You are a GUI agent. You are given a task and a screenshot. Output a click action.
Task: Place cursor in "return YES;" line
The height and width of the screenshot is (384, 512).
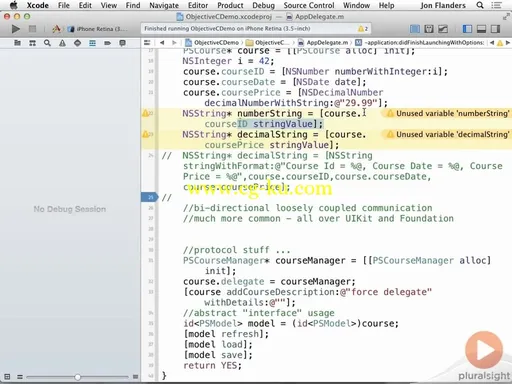coord(212,366)
